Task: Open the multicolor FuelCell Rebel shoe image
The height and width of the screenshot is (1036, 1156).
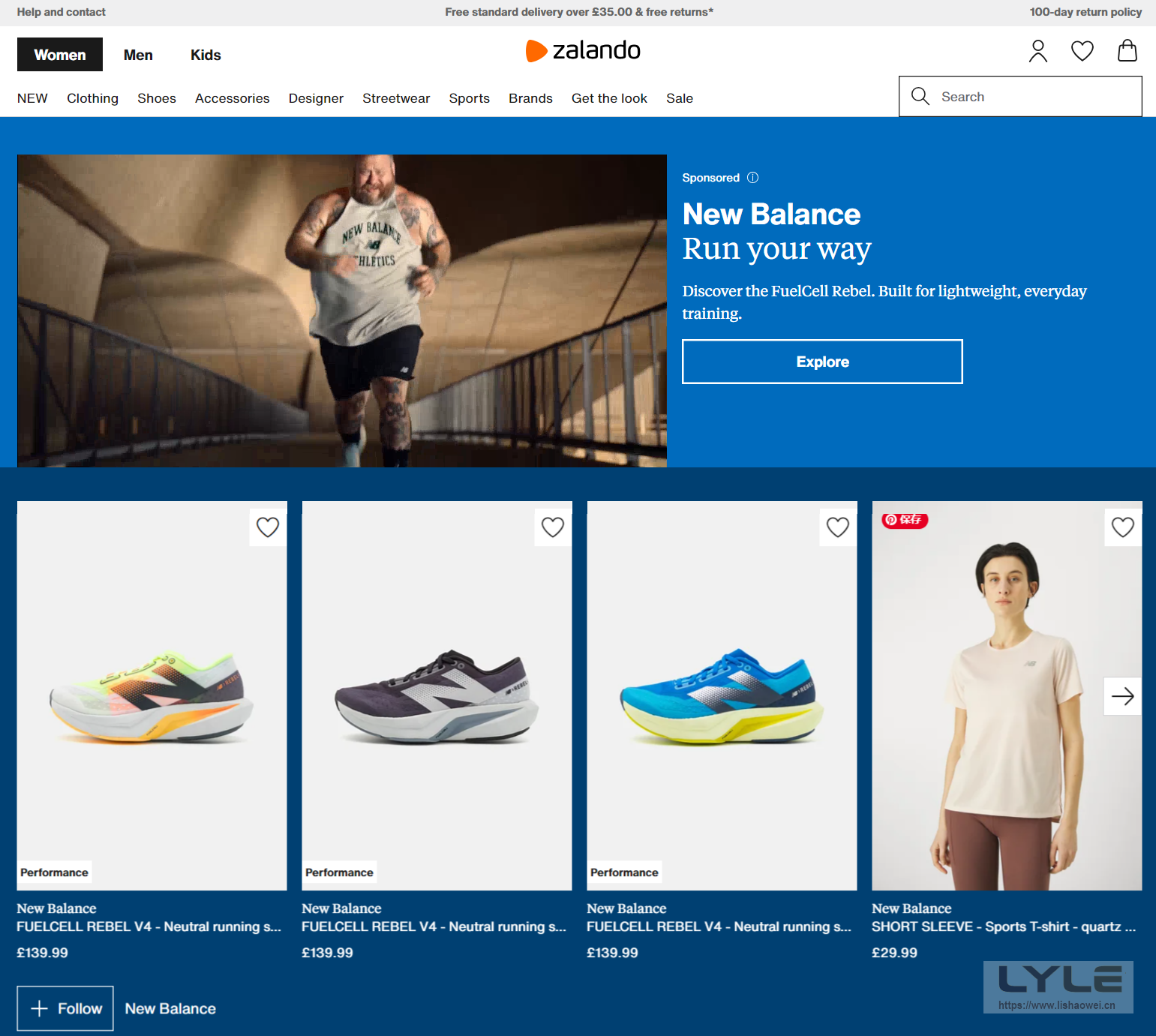Action: [x=152, y=695]
